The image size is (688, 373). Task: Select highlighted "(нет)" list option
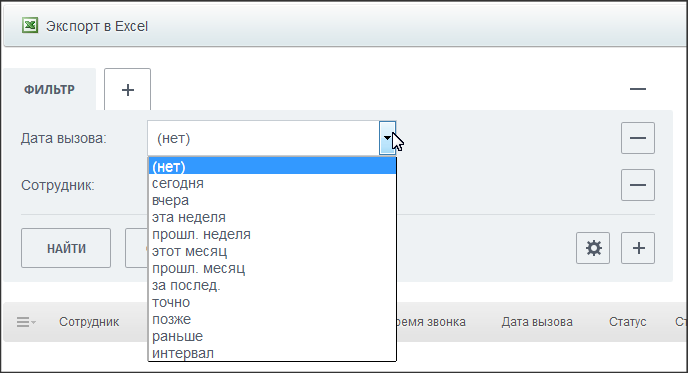[272, 166]
